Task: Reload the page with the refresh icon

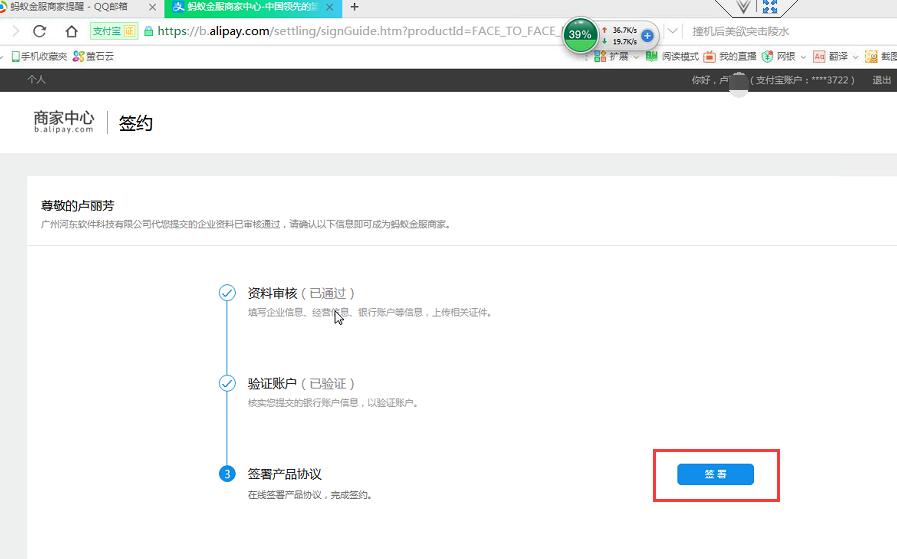Action: tap(39, 31)
